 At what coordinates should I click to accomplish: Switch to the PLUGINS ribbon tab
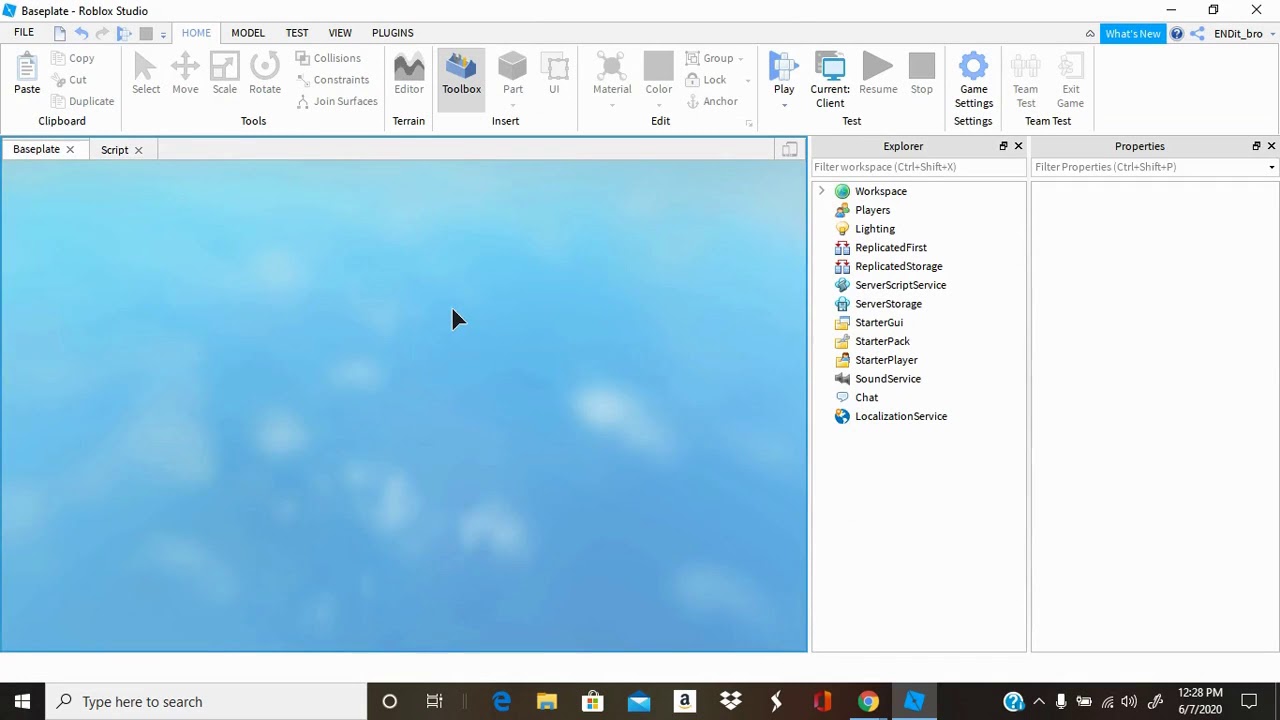(393, 33)
